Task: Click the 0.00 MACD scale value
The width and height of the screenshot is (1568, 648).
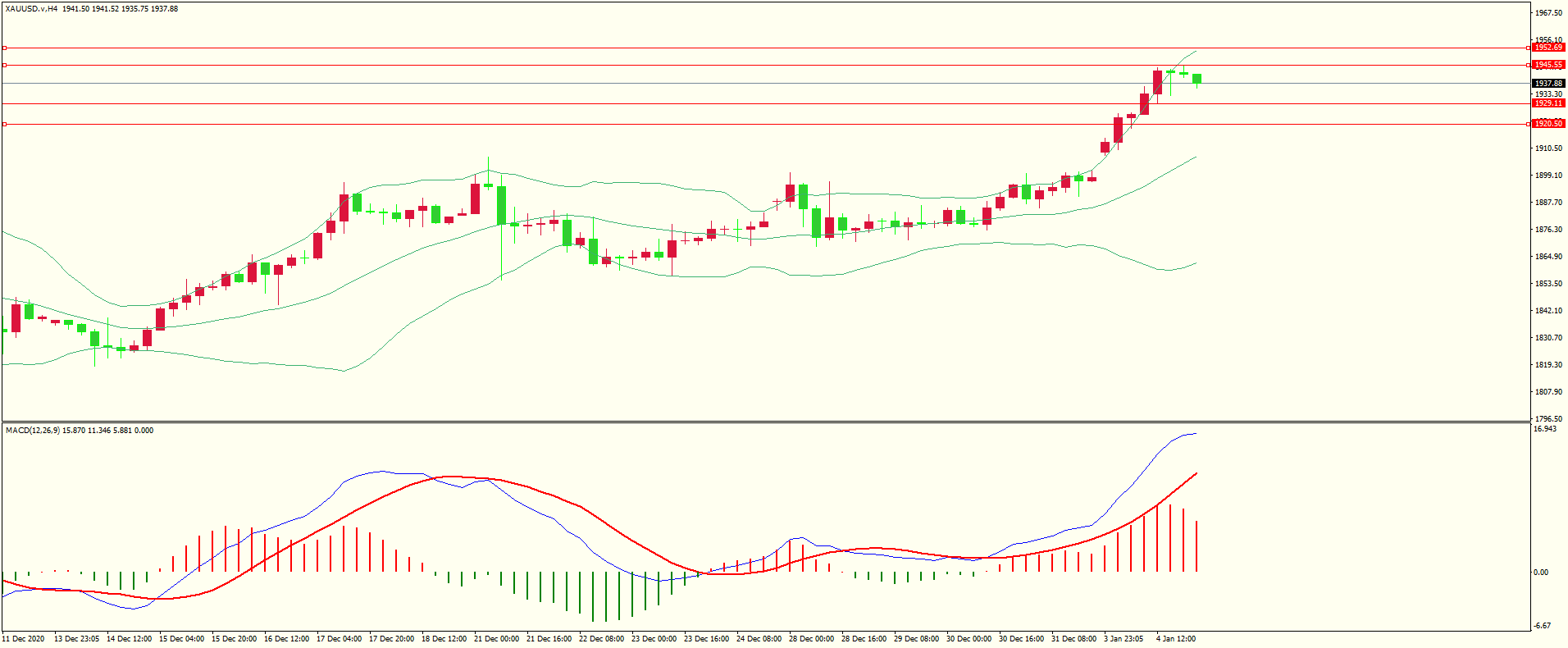Action: tap(1541, 573)
